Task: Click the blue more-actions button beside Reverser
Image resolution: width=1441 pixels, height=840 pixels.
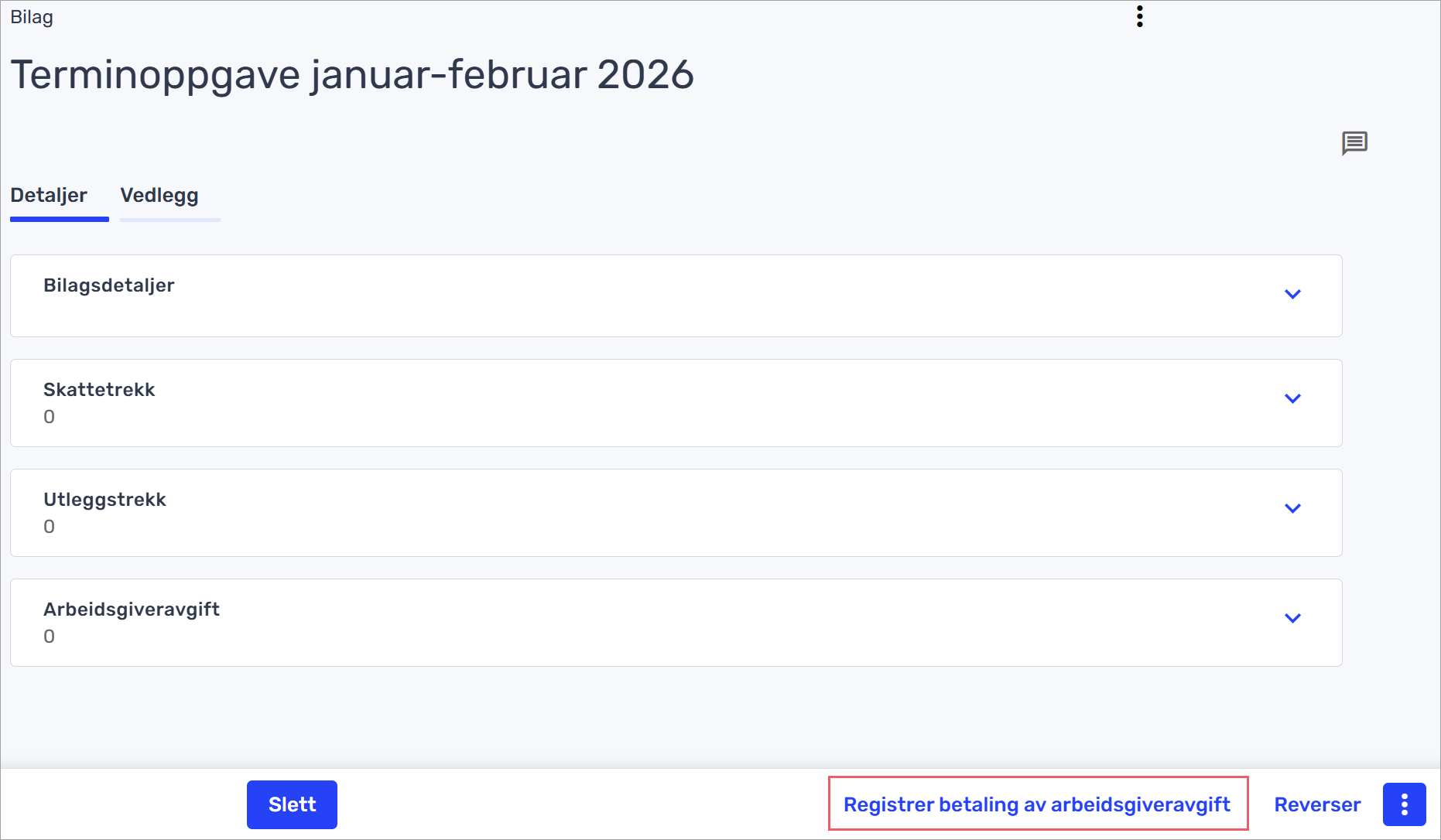Action: coord(1404,804)
